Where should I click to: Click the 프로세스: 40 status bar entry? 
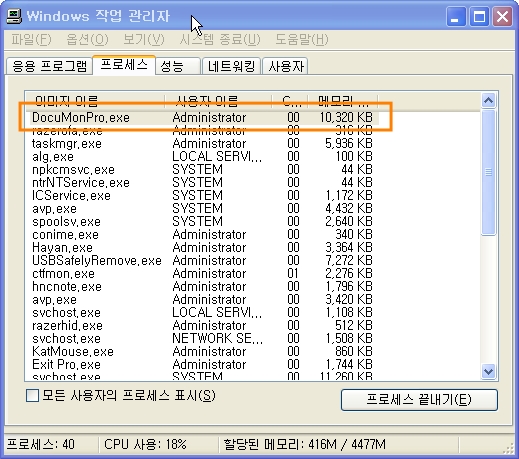41,444
